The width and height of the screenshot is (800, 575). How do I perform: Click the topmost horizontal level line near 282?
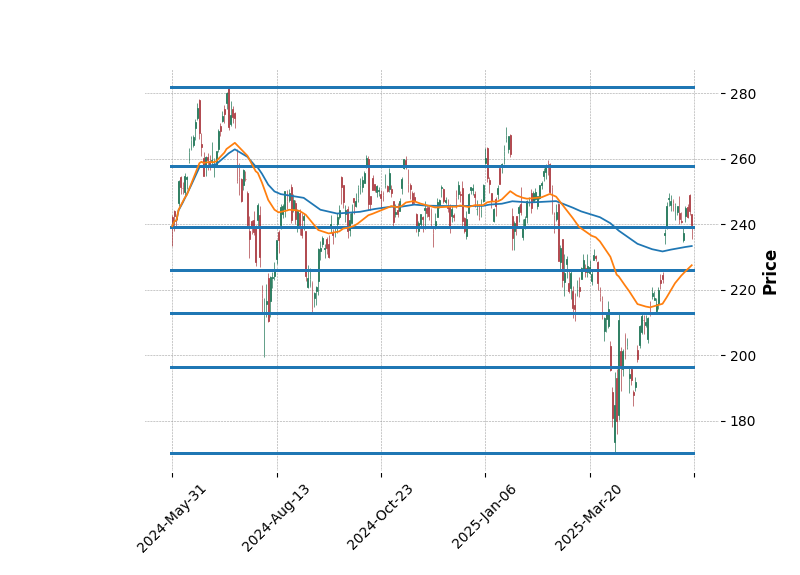432,87
